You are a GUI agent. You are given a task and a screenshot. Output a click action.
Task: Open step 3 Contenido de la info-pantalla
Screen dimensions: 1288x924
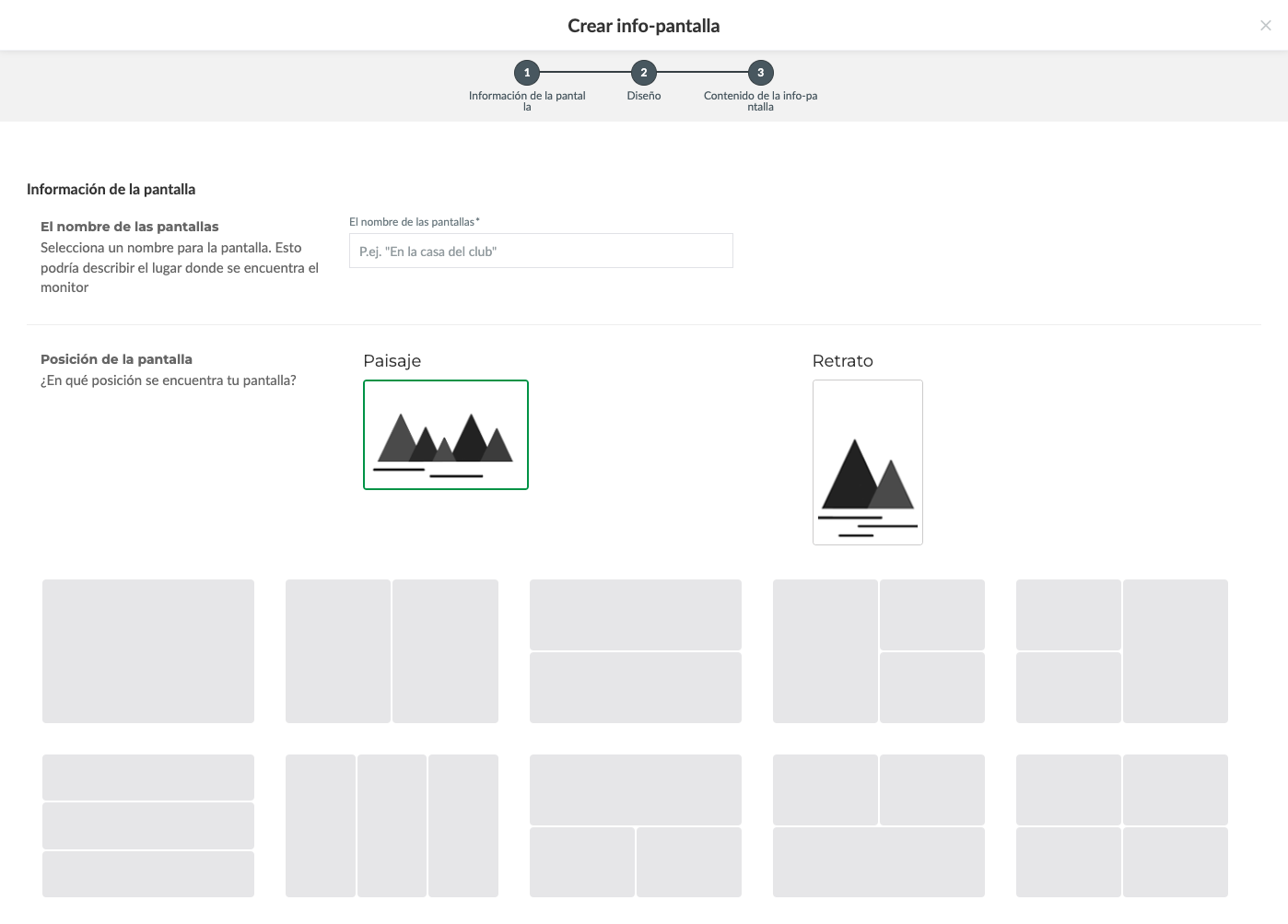(760, 73)
